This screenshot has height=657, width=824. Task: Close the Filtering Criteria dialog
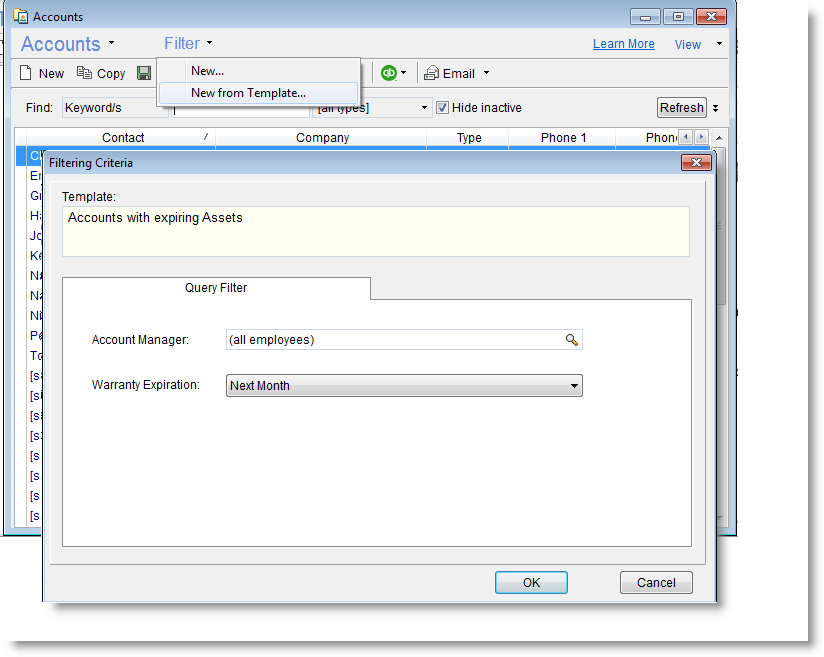point(695,162)
